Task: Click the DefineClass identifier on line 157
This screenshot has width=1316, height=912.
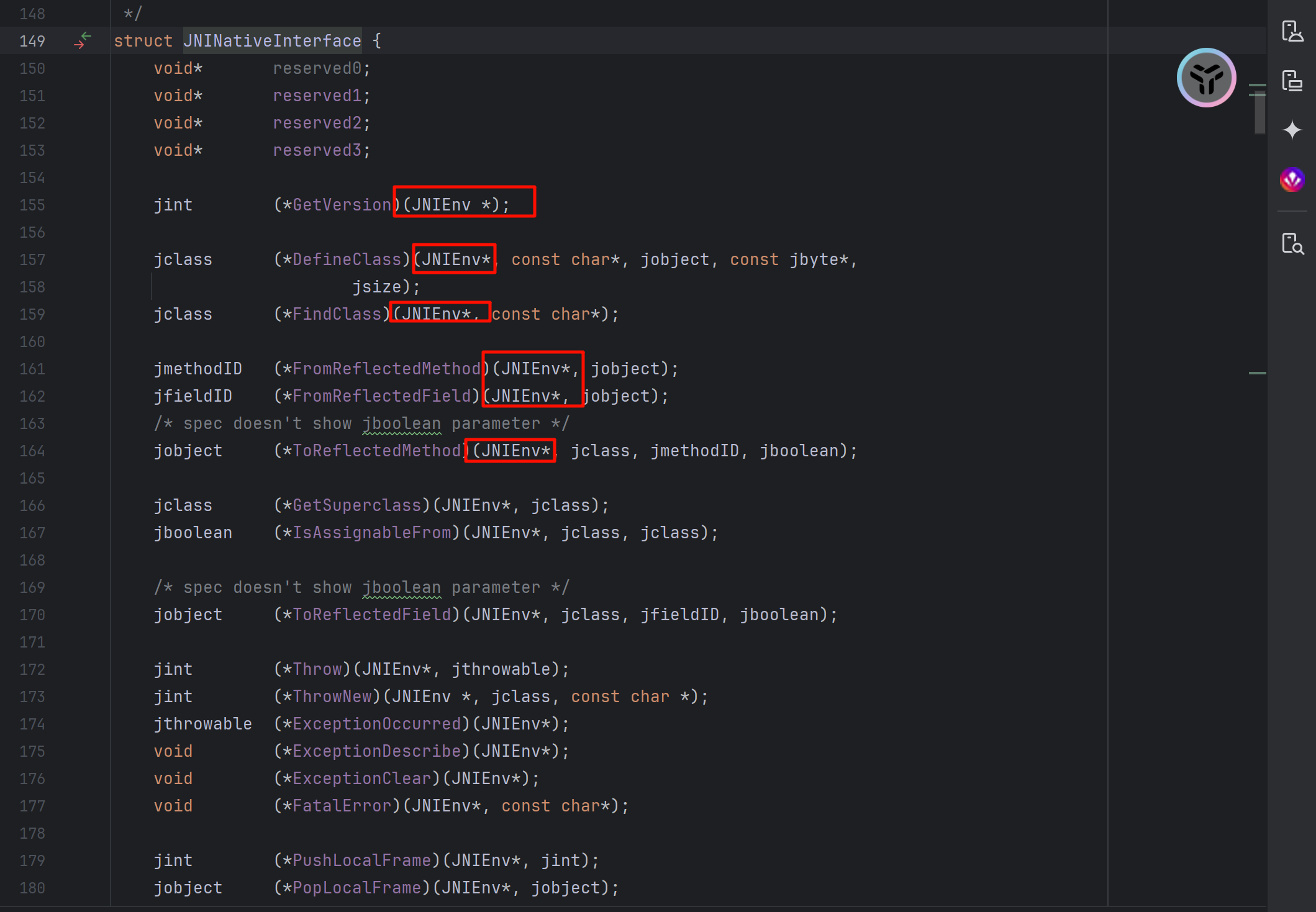Action: pyautogui.click(x=347, y=260)
